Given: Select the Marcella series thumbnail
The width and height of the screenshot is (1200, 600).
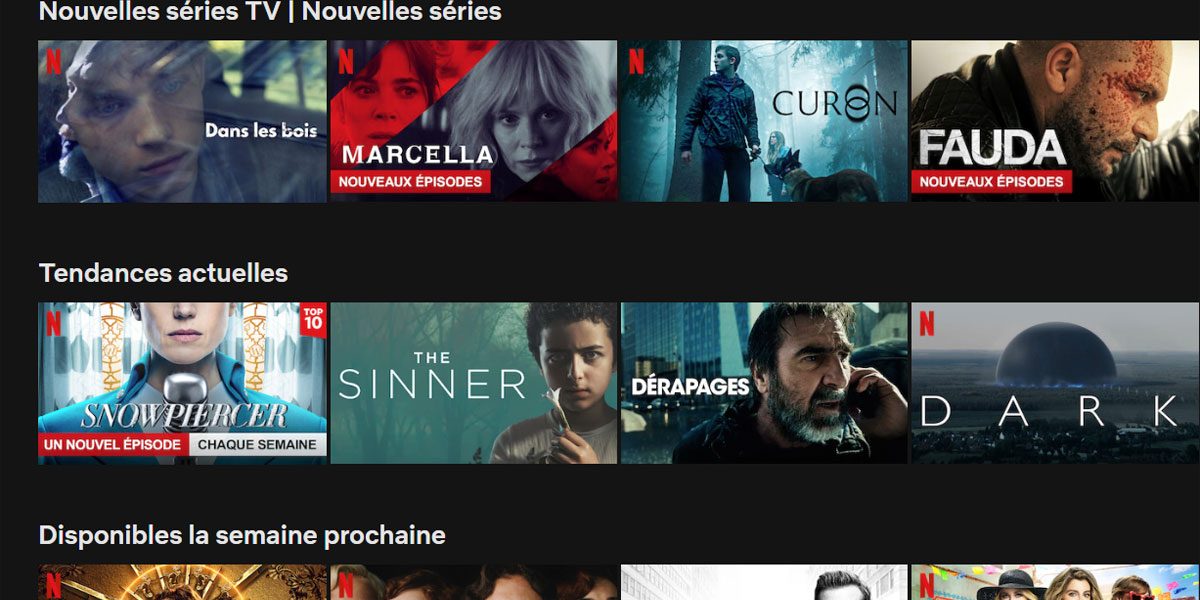Looking at the screenshot, I should (x=474, y=121).
